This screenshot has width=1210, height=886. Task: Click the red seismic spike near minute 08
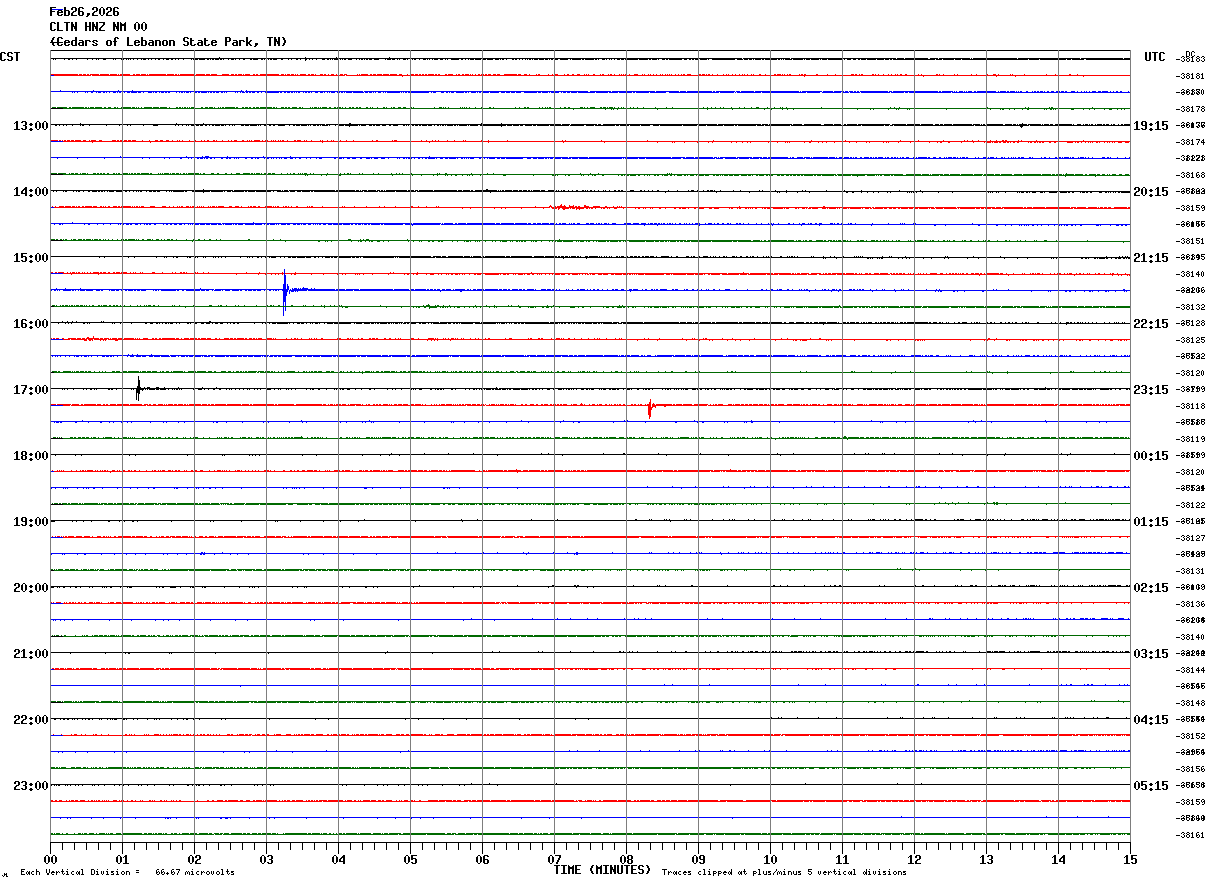[650, 407]
